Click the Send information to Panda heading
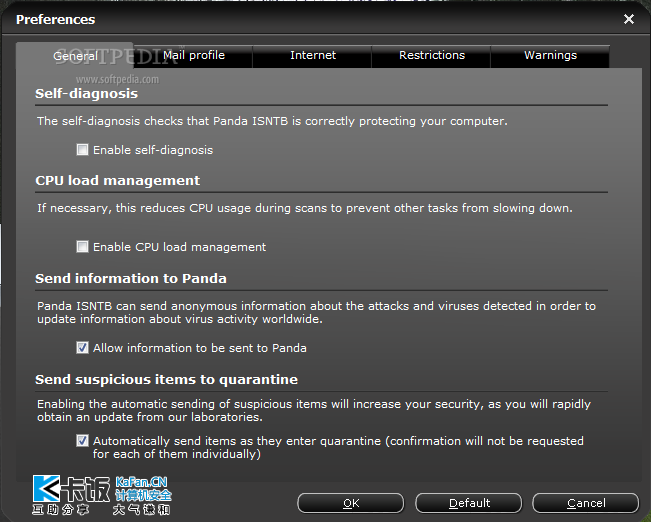 pos(131,279)
